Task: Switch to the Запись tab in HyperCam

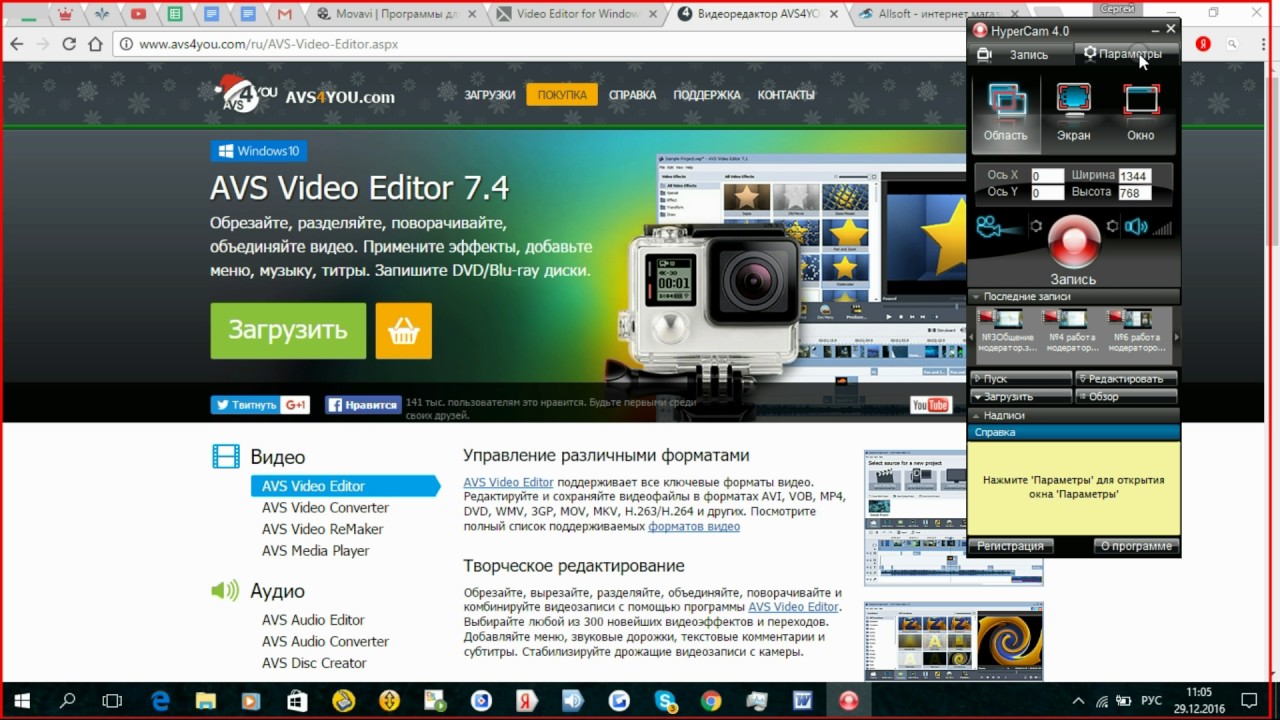Action: pyautogui.click(x=1018, y=55)
